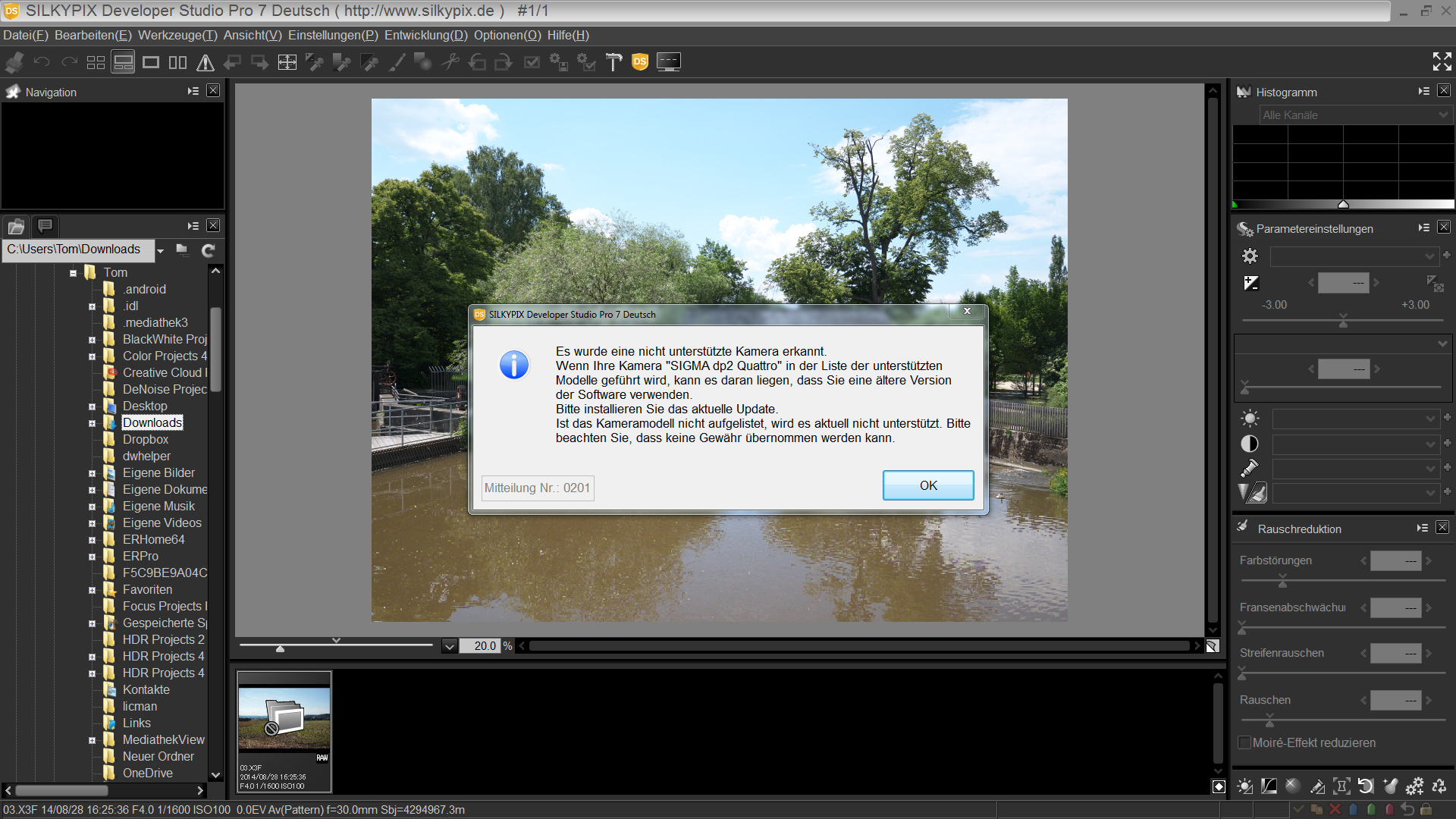This screenshot has width=1456, height=819.
Task: Open rotation and perspective correction icon
Action: pyautogui.click(x=1366, y=786)
